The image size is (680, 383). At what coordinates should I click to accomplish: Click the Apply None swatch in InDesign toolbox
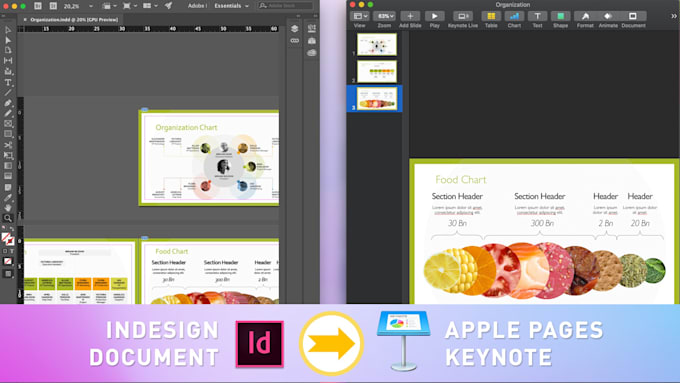click(8, 261)
